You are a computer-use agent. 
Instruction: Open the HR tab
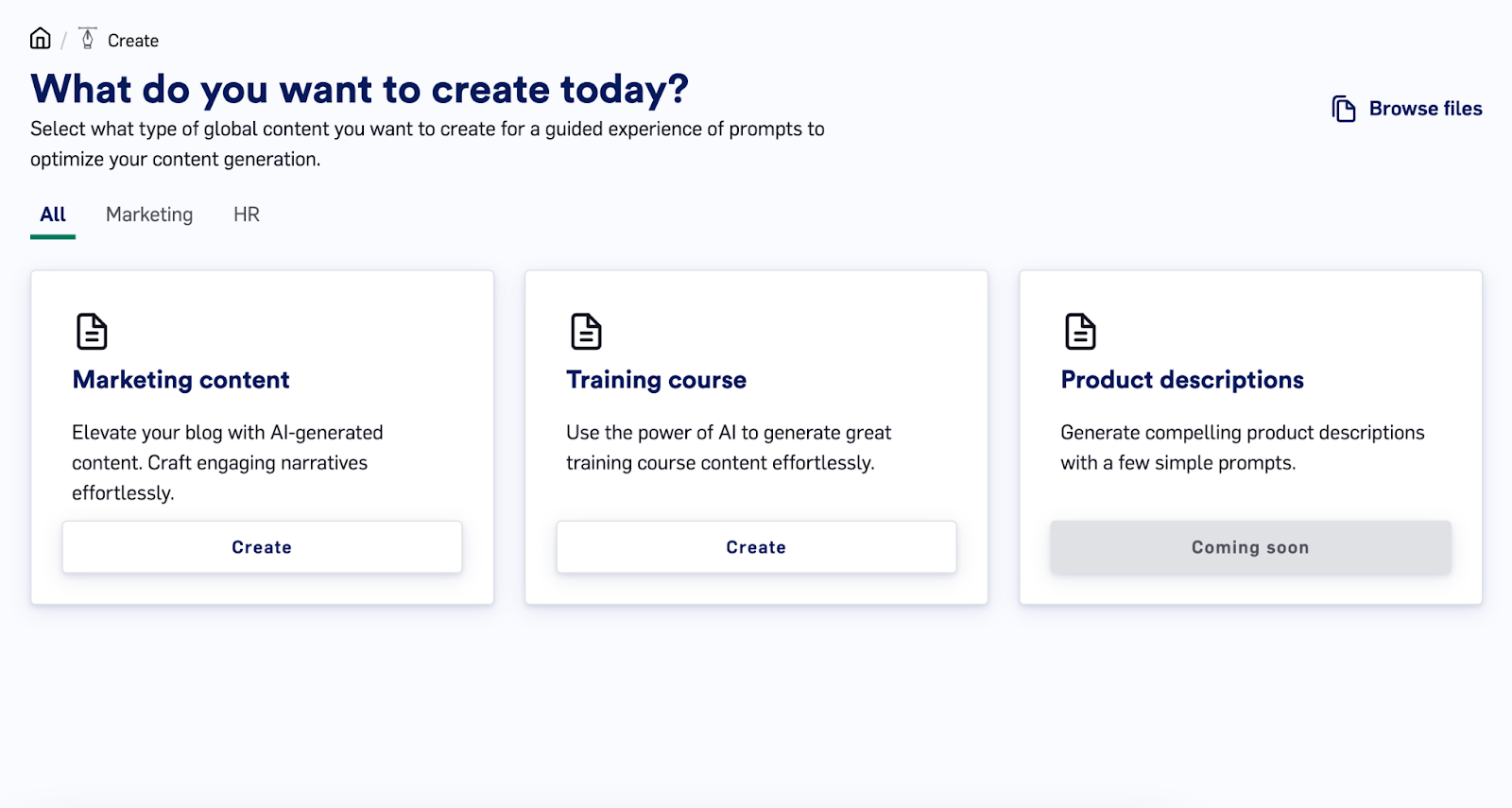tap(247, 215)
